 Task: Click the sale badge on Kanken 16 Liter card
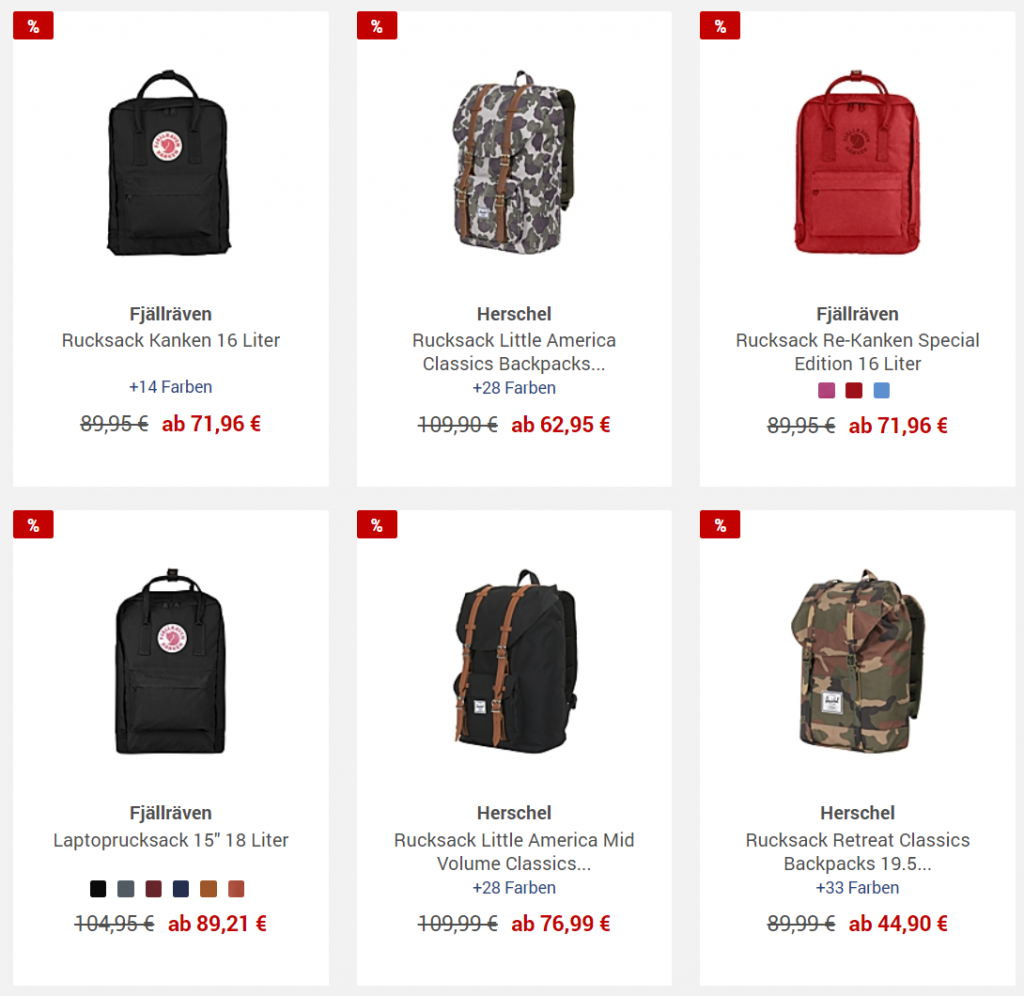(33, 26)
